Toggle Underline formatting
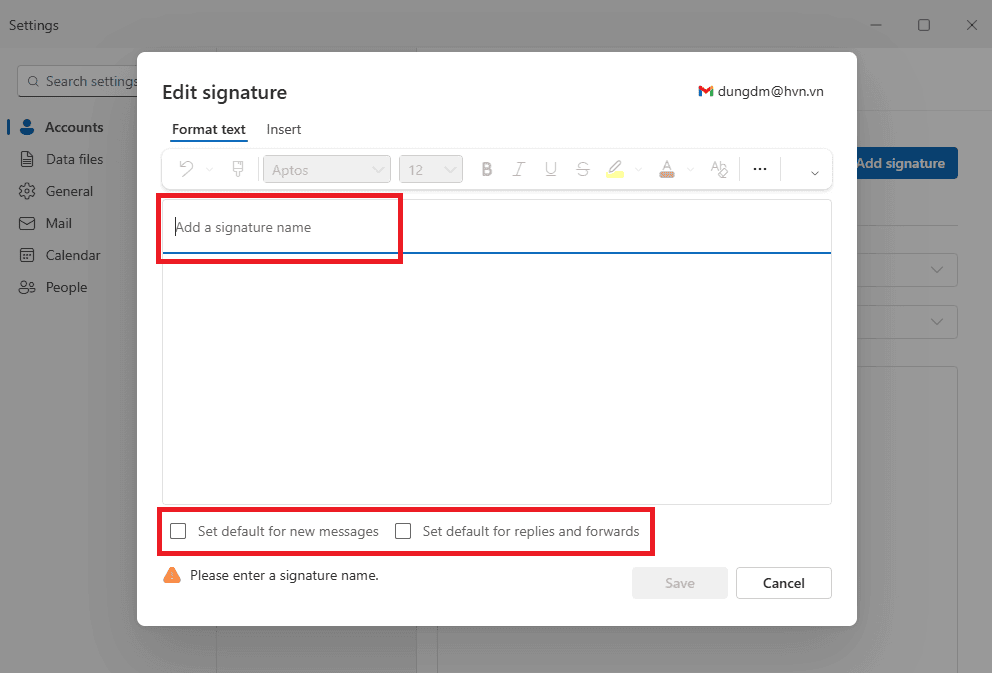This screenshot has width=992, height=673. [550, 169]
